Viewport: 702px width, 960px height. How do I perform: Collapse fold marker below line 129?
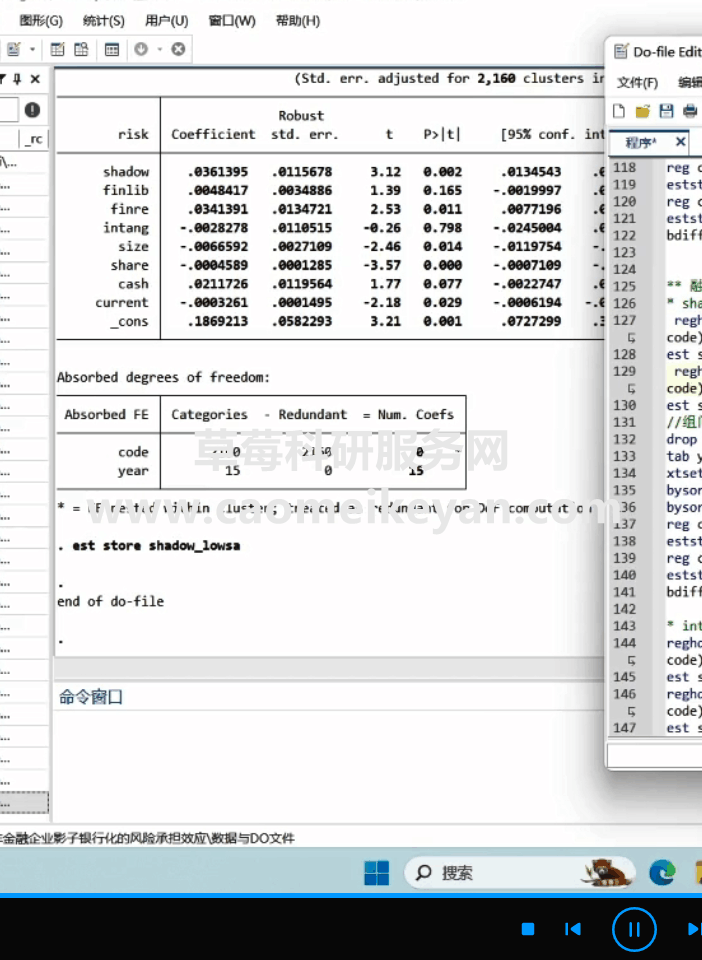632,388
